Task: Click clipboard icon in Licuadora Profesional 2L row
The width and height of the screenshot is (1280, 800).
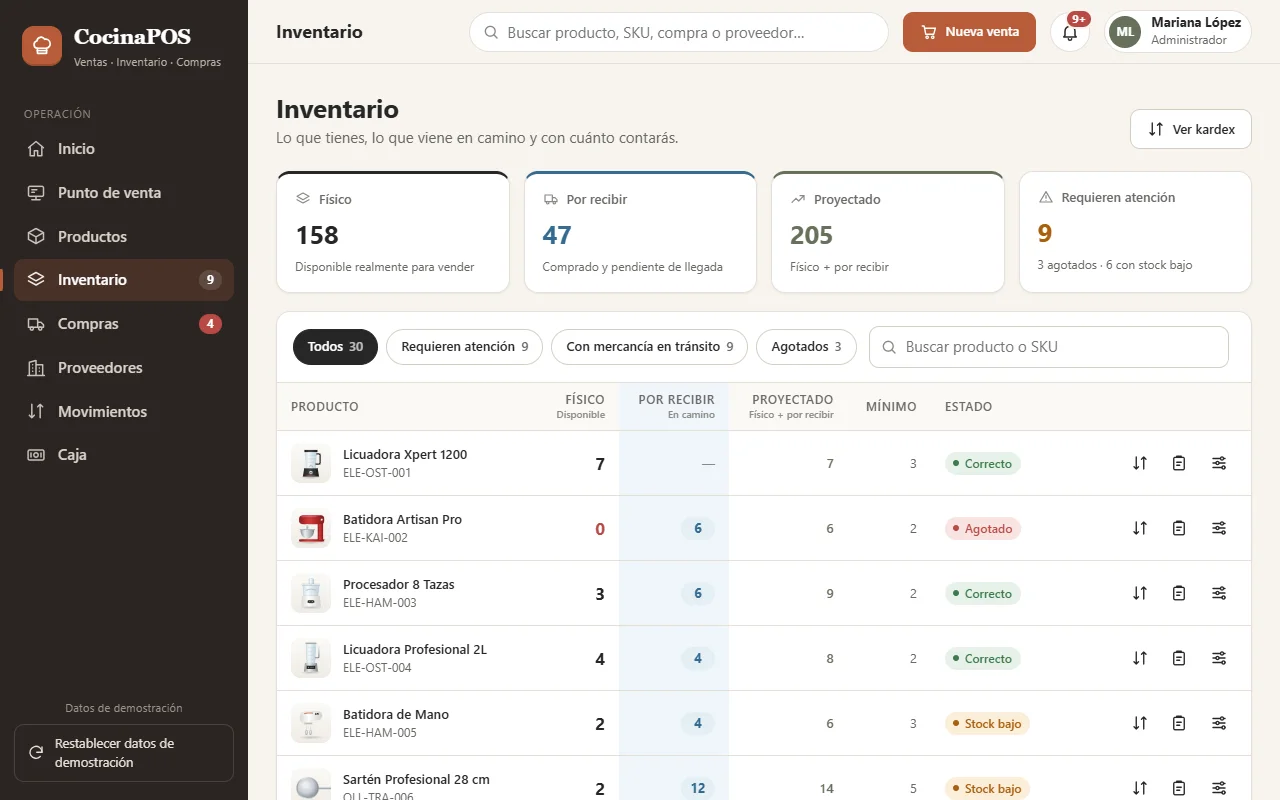Action: coord(1179,658)
